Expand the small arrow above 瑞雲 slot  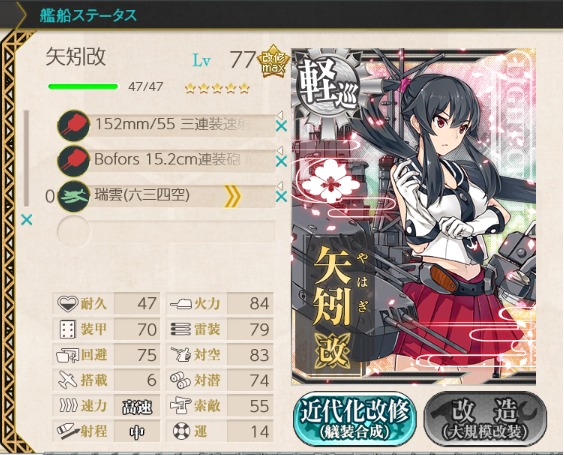tap(280, 186)
